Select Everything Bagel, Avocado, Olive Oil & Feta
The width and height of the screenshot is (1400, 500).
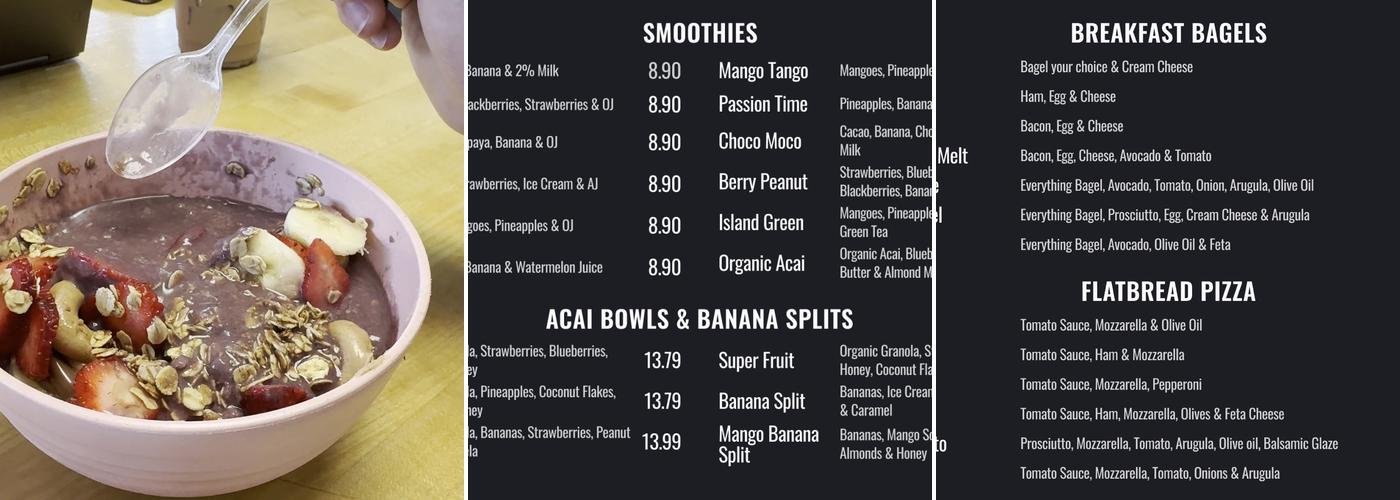pyautogui.click(x=1125, y=245)
